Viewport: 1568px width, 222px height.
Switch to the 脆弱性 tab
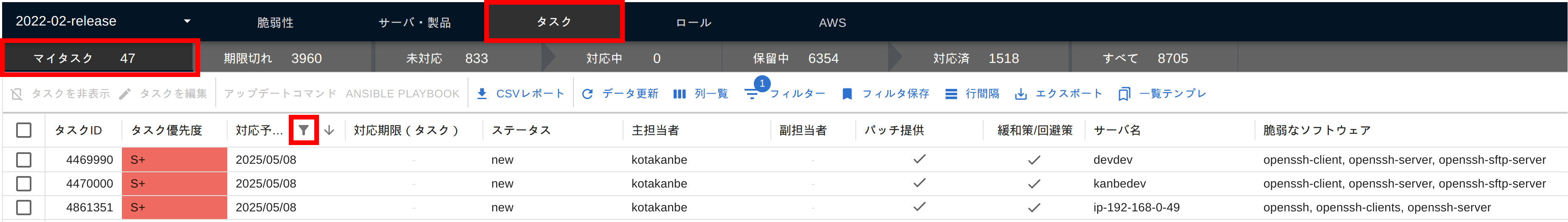point(275,23)
